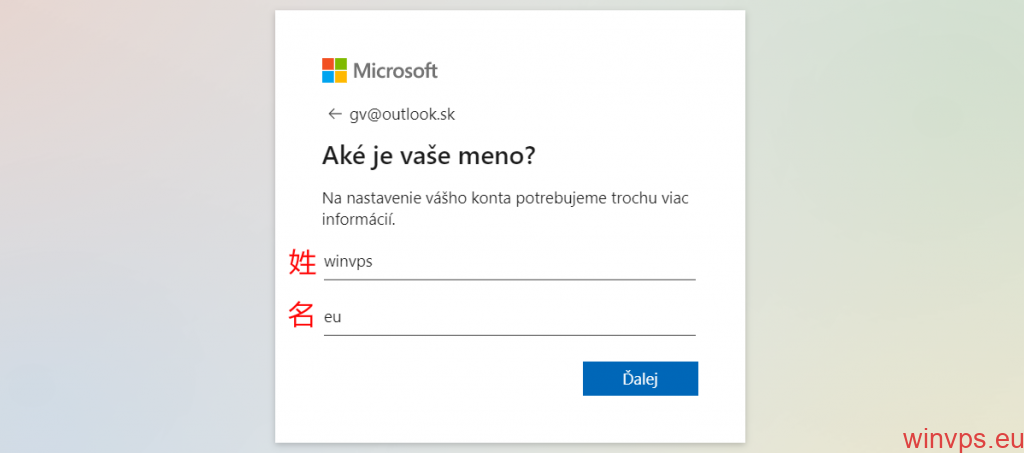
Task: Click the blue square in Microsoft logo
Action: pyautogui.click(x=328, y=77)
